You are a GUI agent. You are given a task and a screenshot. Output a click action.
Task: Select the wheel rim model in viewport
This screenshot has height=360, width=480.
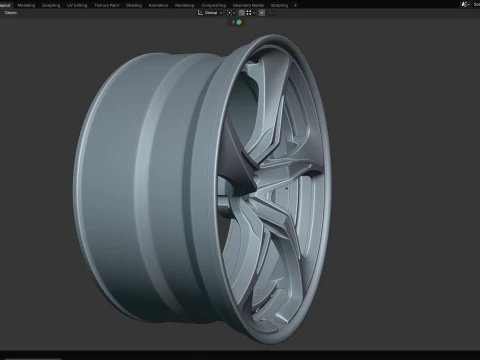coord(202,189)
